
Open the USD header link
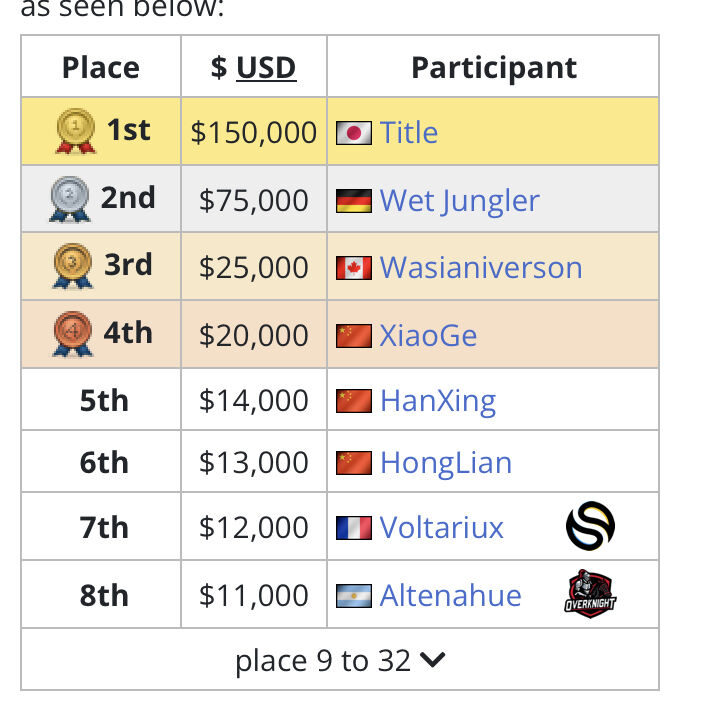pyautogui.click(x=266, y=68)
